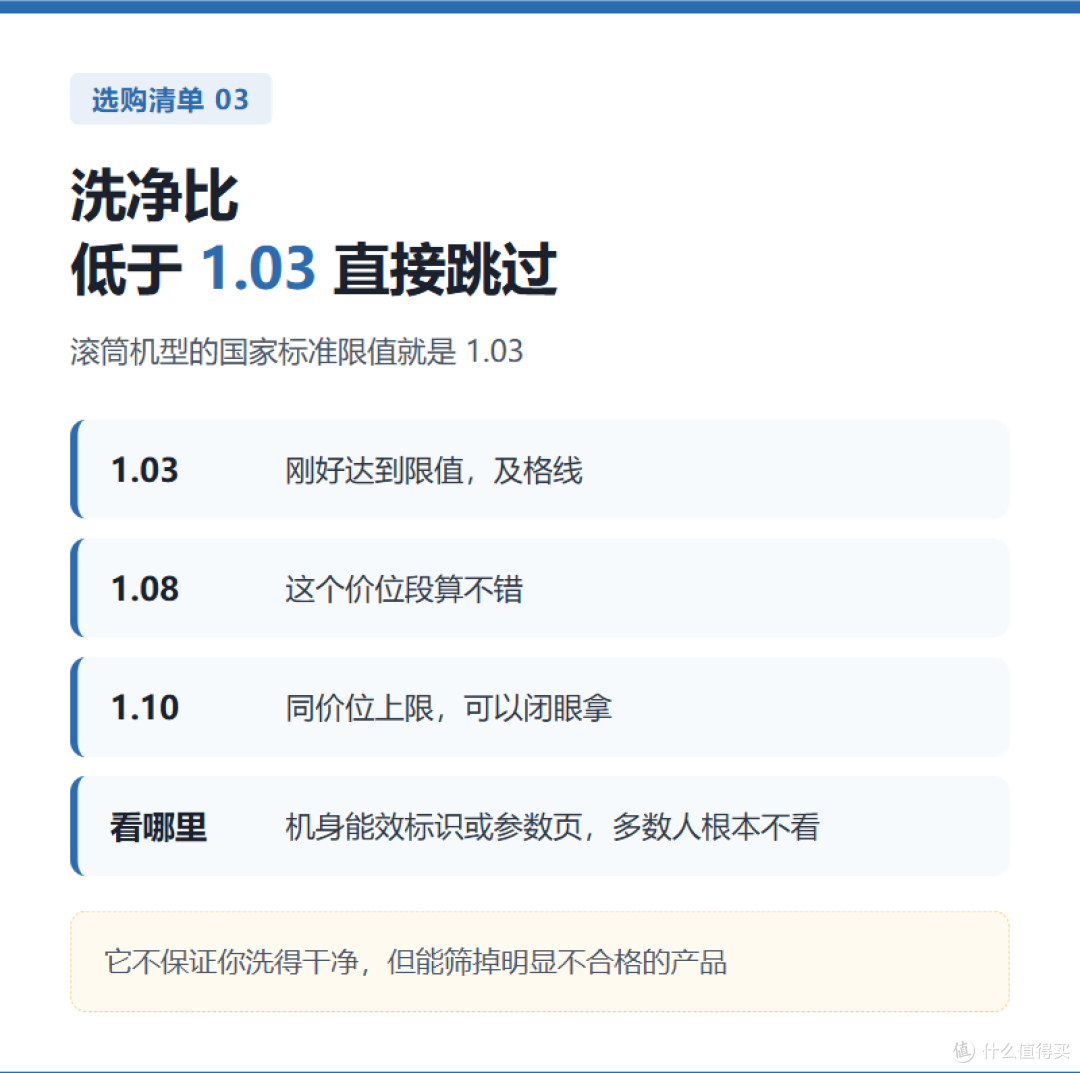Viewport: 1080px width, 1073px height.
Task: Click the 选购清单 03 badge
Action: [171, 99]
